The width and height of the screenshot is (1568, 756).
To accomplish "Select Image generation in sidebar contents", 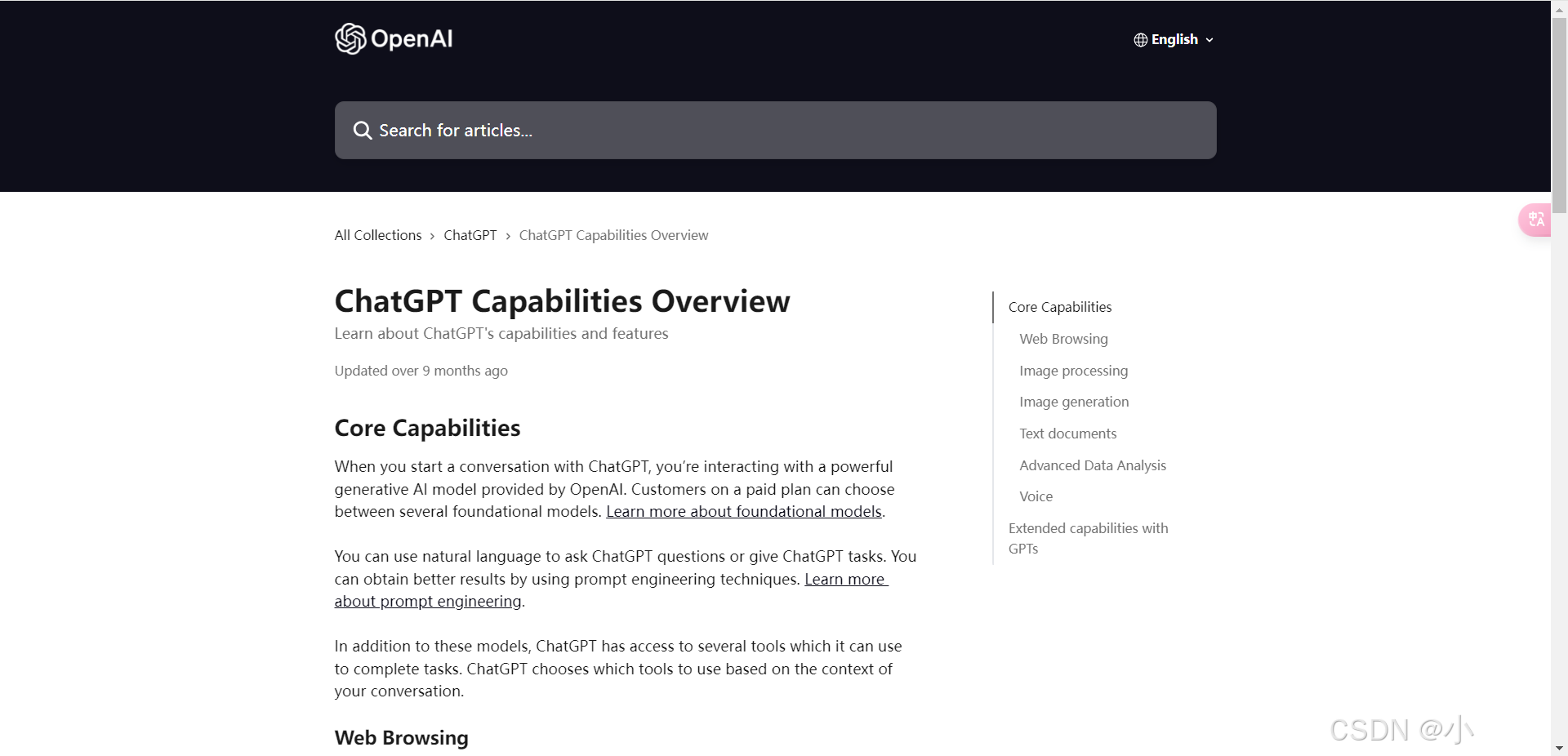I will [x=1074, y=402].
